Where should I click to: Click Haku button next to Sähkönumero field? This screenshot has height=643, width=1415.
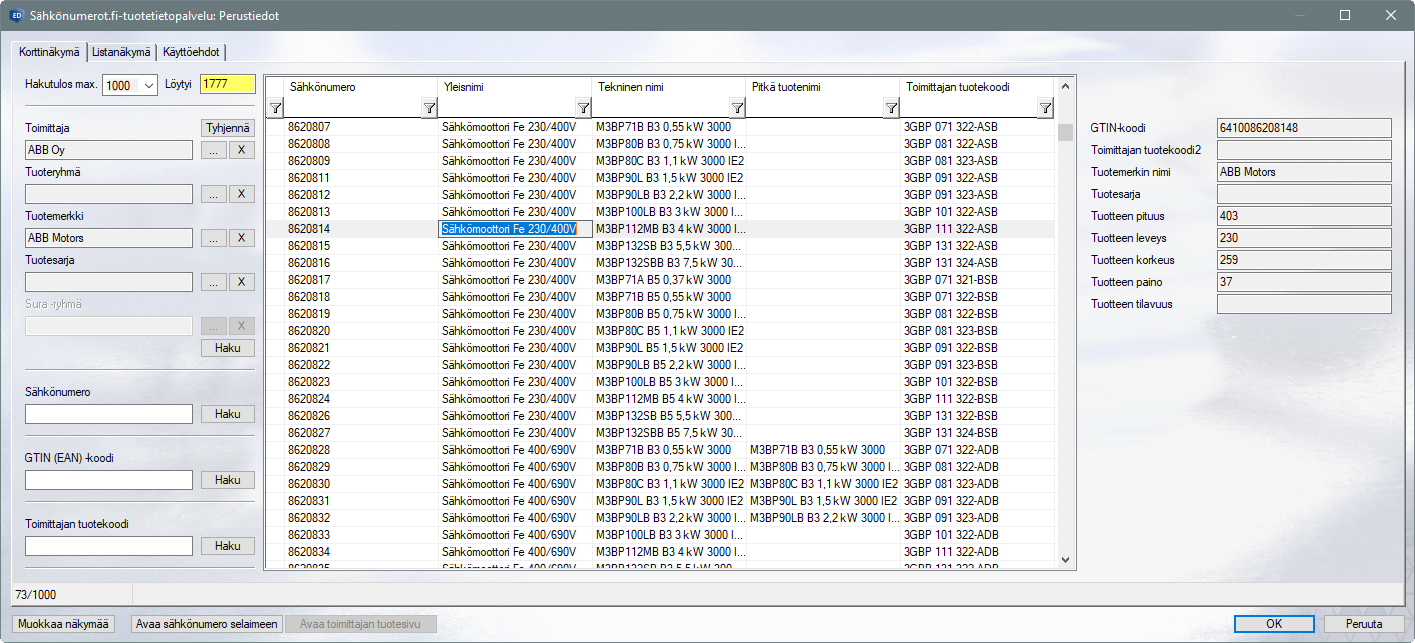(x=227, y=414)
